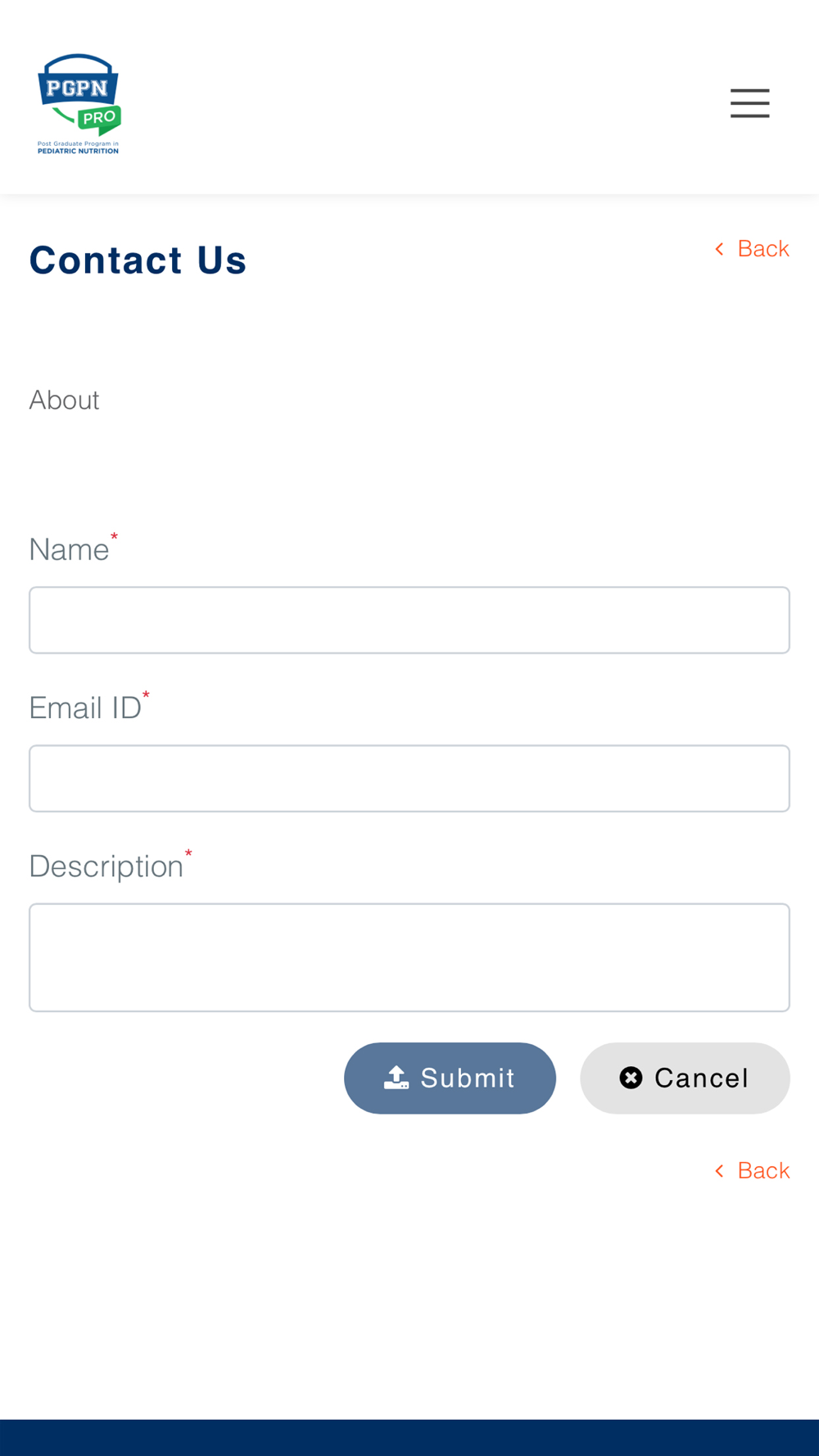Click the top Back chevron arrow

[719, 249]
